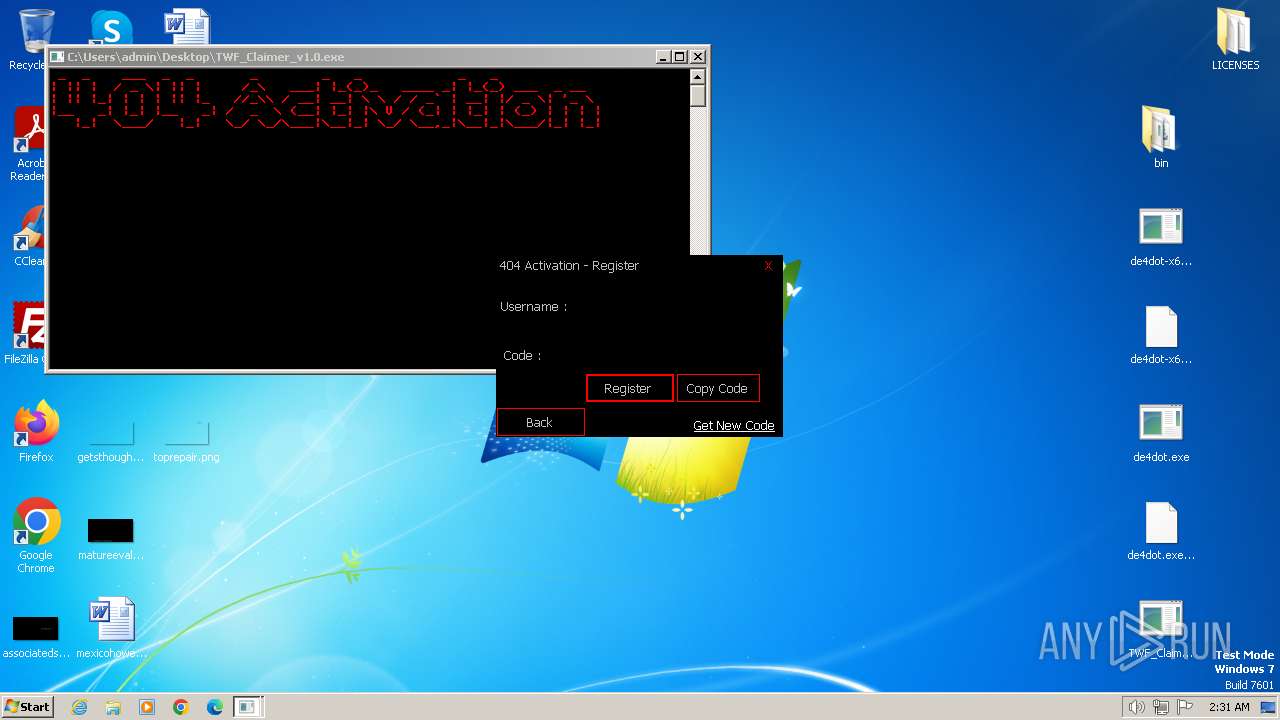Open the Get New Code link
The image size is (1280, 720).
tap(733, 425)
